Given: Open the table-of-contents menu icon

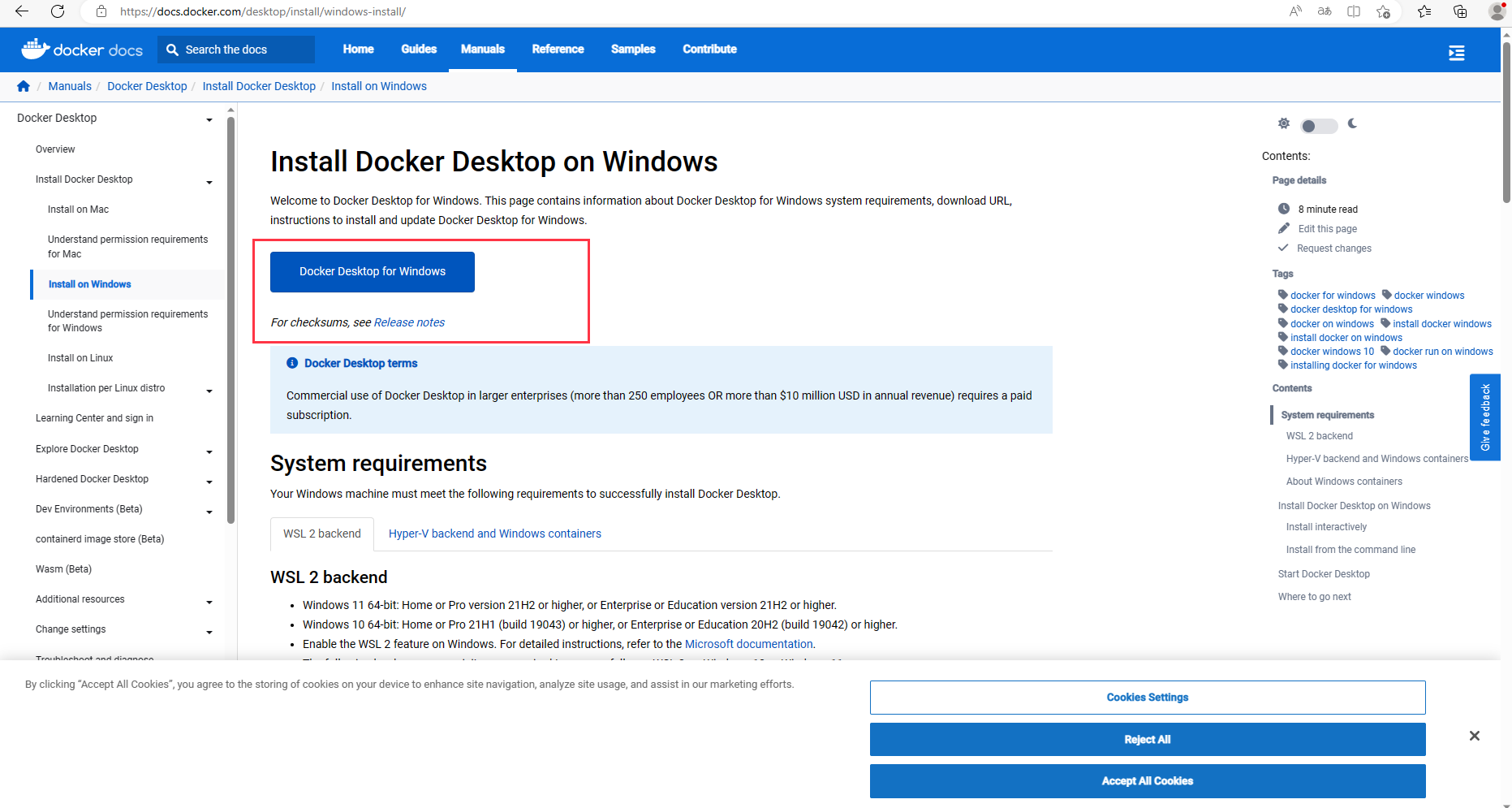Looking at the screenshot, I should tap(1456, 53).
